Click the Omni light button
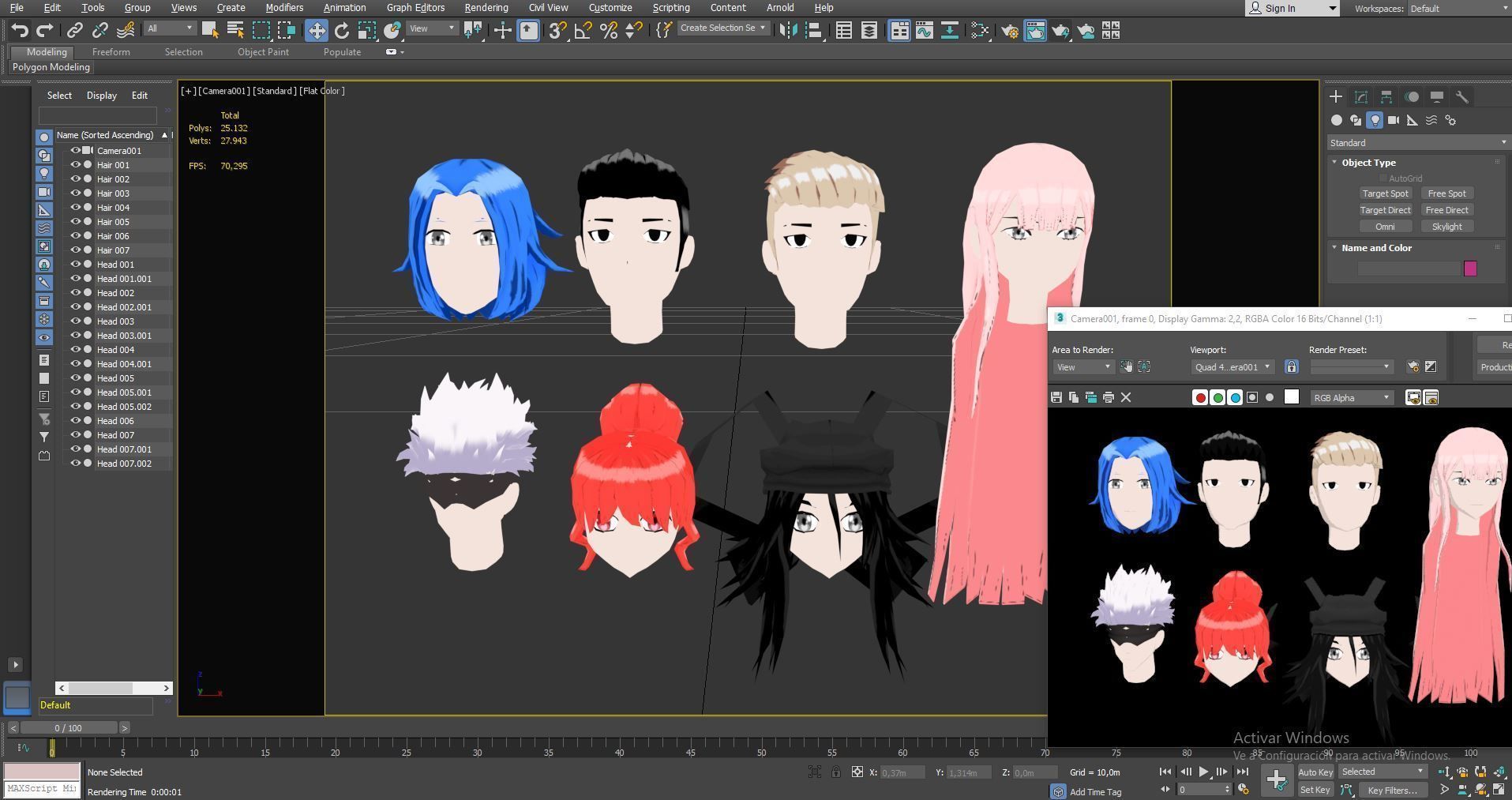 pos(1385,227)
